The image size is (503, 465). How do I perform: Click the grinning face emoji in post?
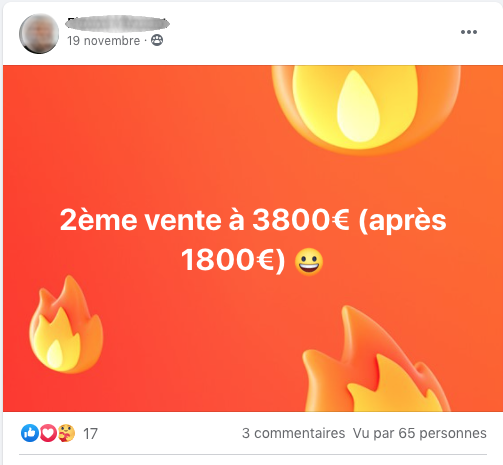coord(309,262)
